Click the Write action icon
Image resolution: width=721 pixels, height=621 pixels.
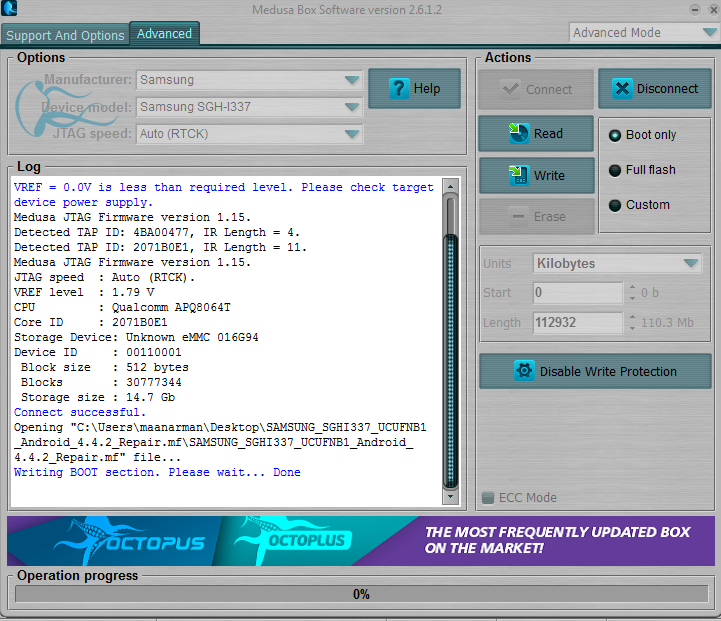(519, 175)
